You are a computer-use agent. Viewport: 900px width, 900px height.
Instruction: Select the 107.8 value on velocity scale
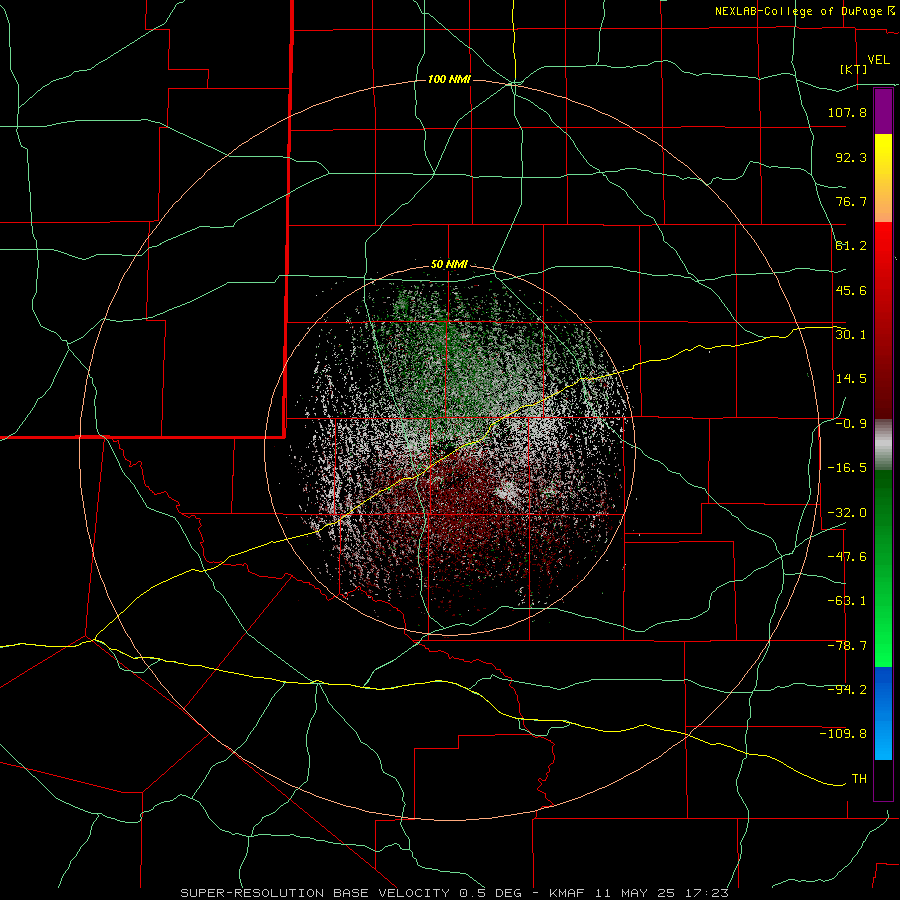pos(847,112)
